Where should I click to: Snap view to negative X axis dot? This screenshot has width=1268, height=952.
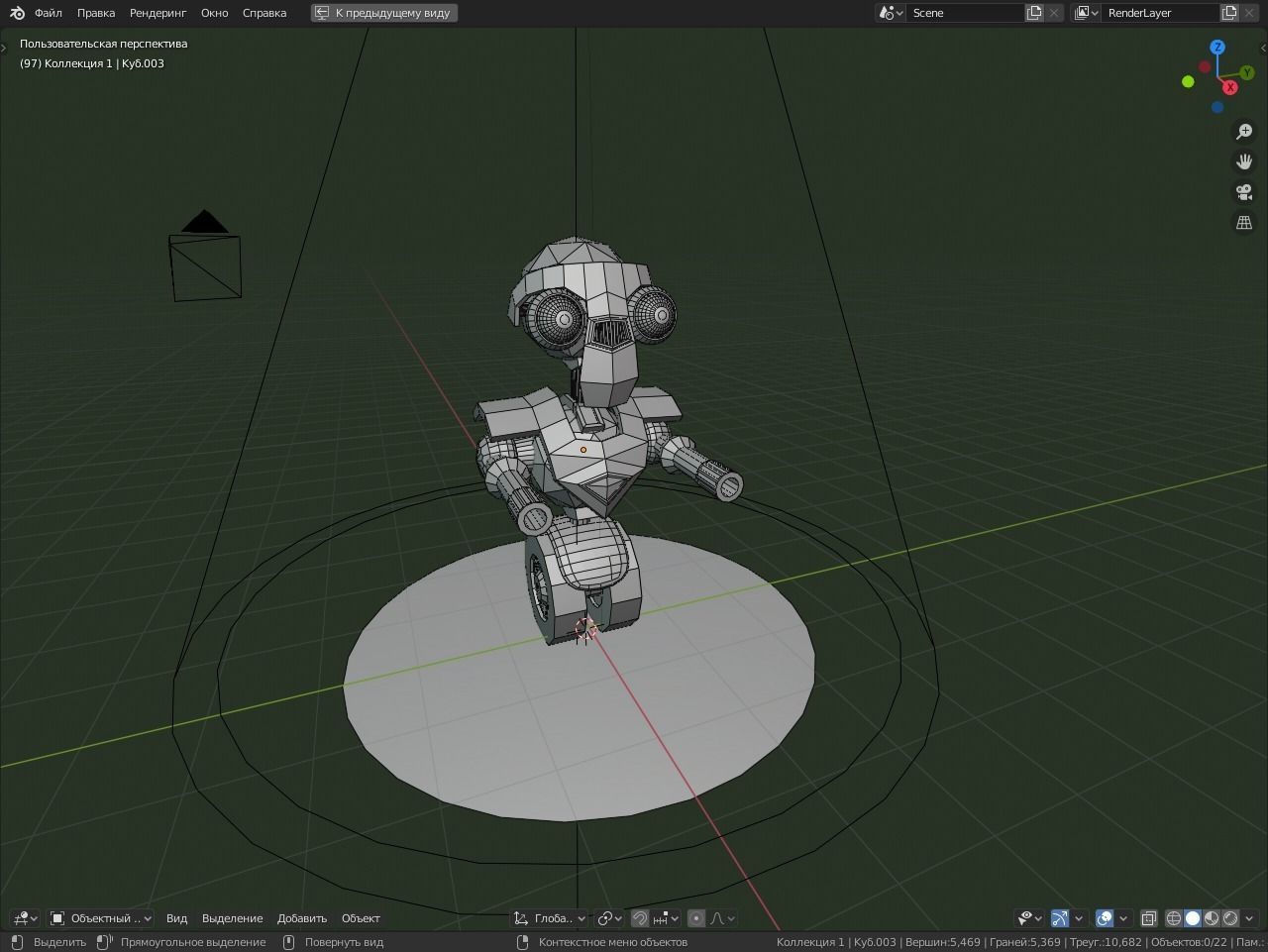pyautogui.click(x=1205, y=67)
